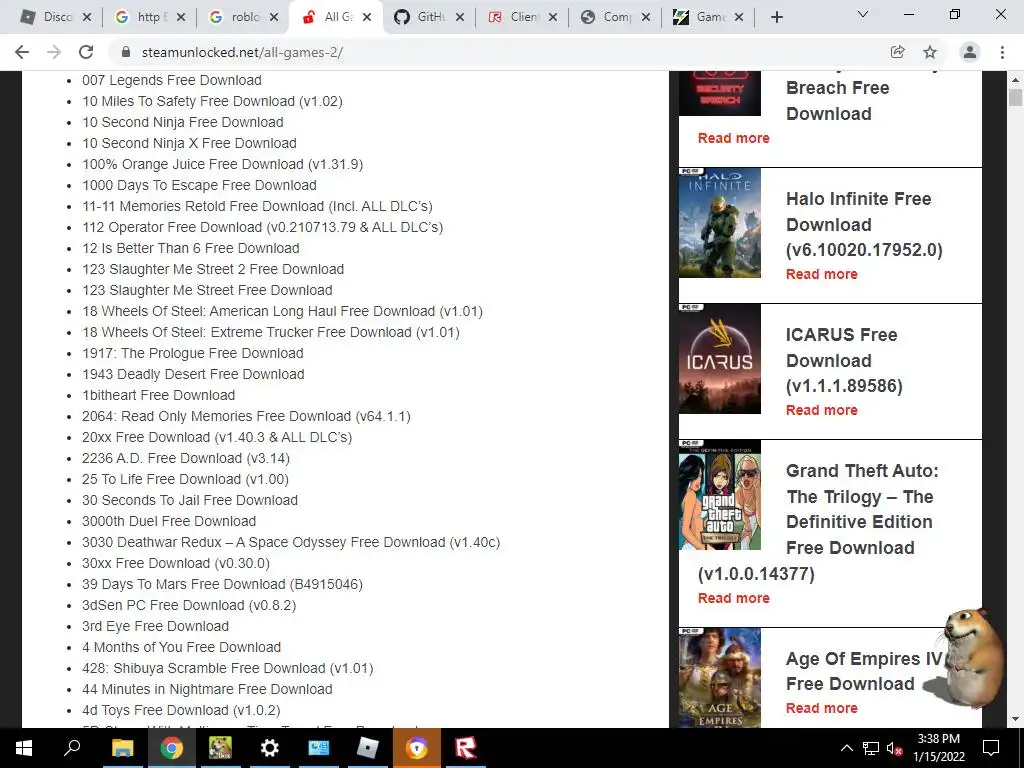Click Age Of Empires IV thumbnail
1024x768 pixels.
[720, 678]
